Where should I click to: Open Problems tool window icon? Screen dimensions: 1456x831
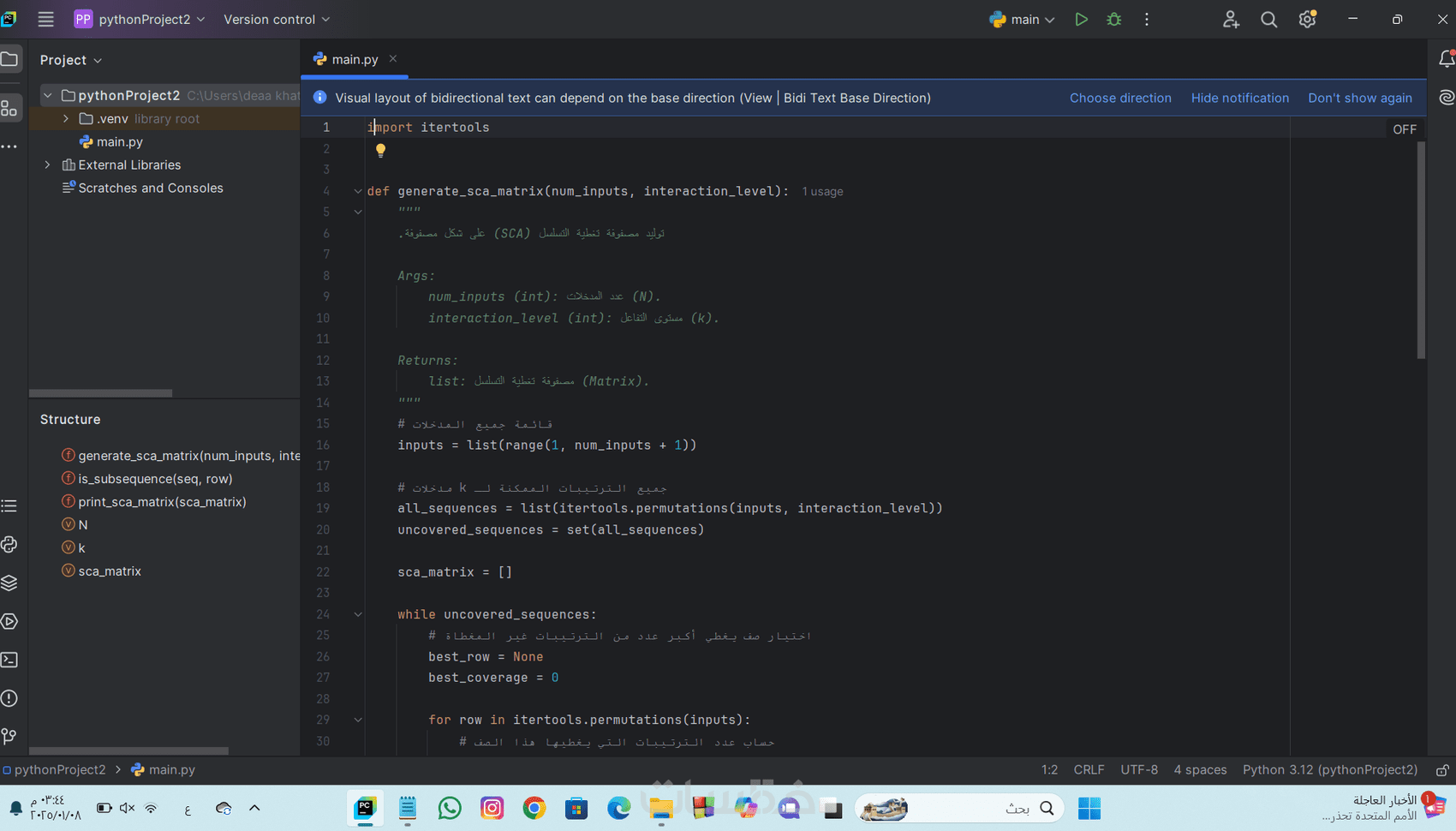(9, 699)
